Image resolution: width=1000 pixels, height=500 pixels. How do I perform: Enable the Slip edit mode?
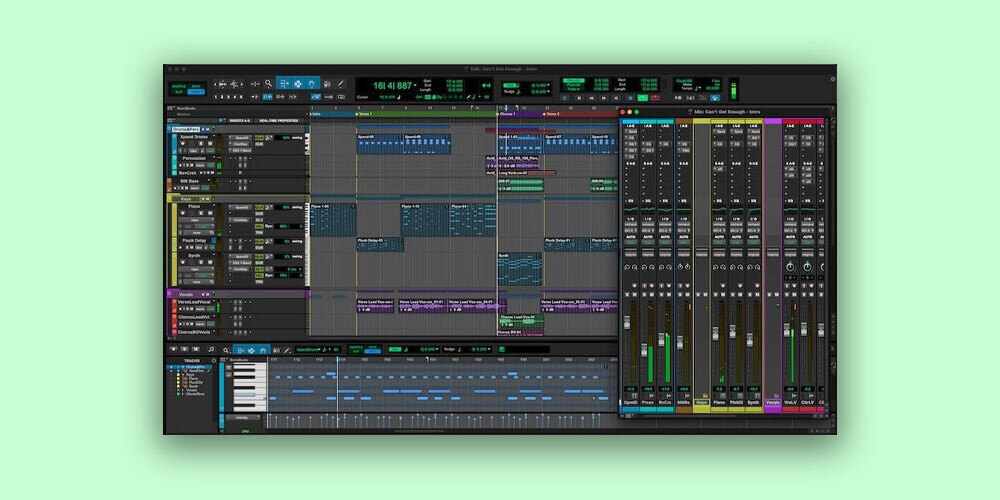[198, 84]
